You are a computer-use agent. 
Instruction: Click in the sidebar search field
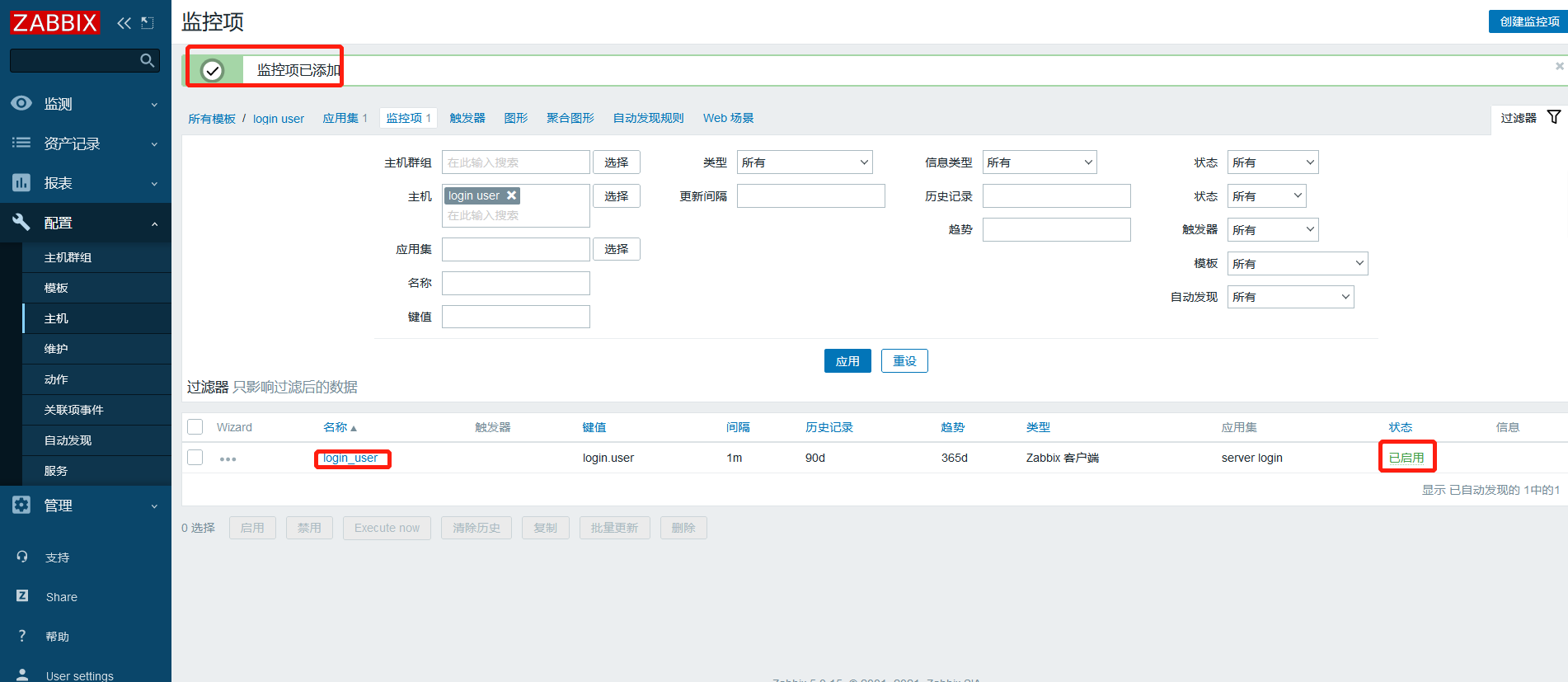[74, 60]
